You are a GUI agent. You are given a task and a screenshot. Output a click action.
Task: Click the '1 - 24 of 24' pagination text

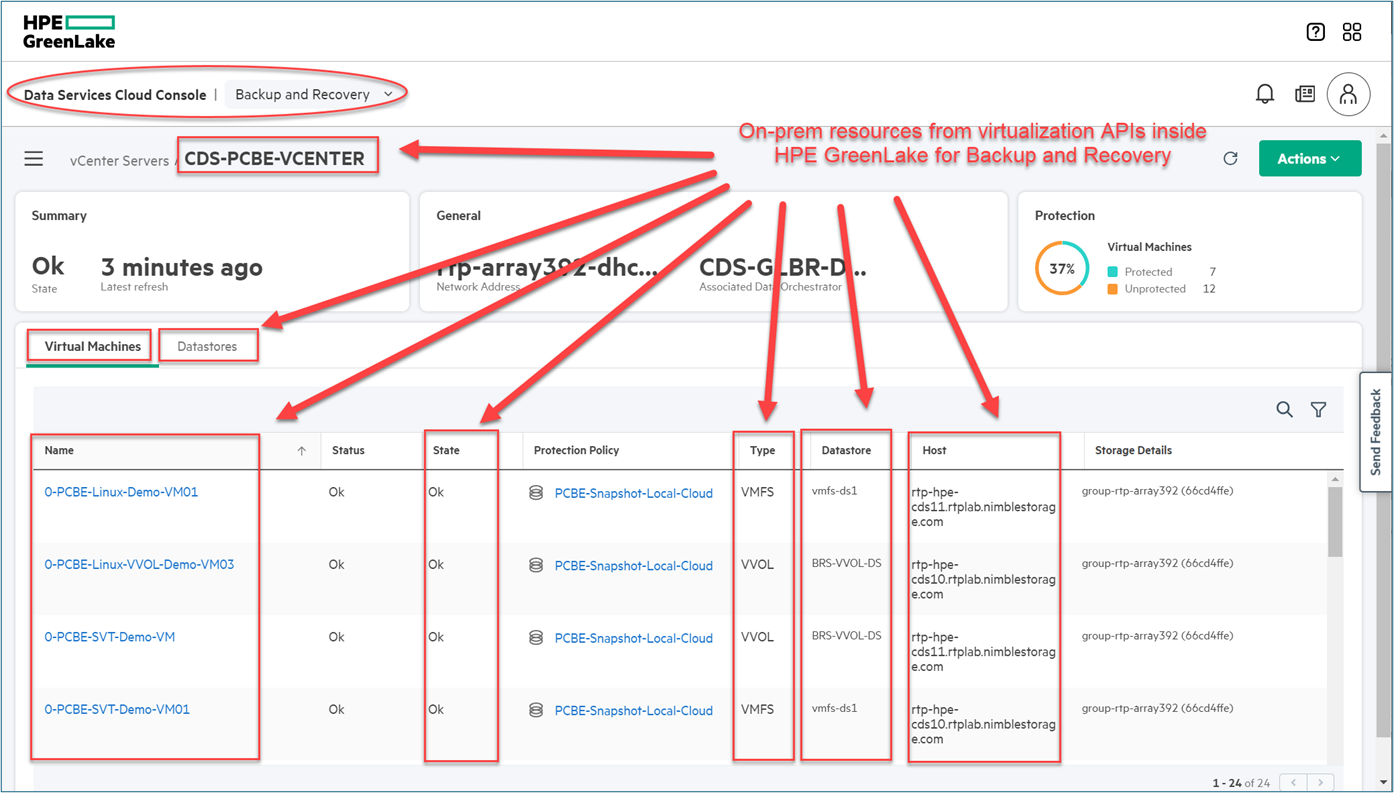pyautogui.click(x=1241, y=782)
